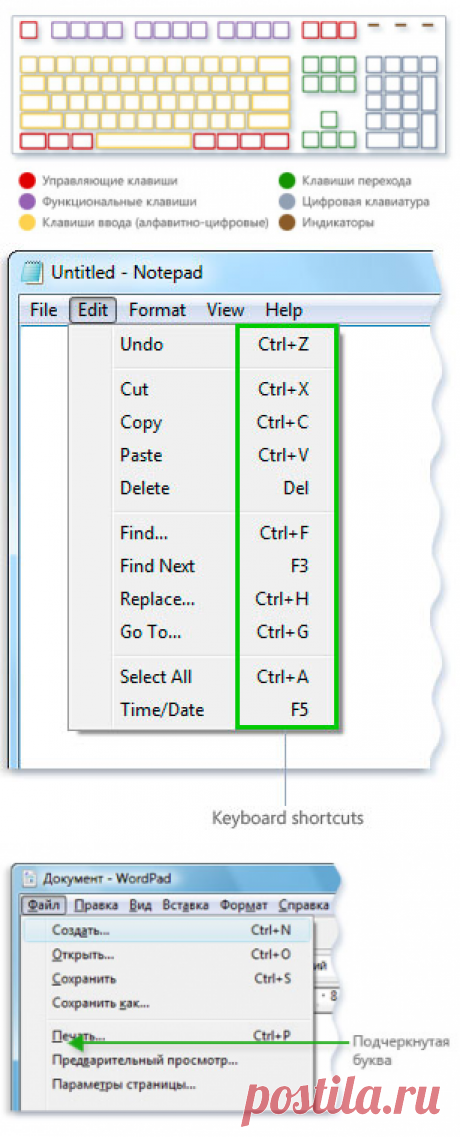Open the Format menu in Notepad
The width and height of the screenshot is (460, 1137).
click(x=157, y=310)
